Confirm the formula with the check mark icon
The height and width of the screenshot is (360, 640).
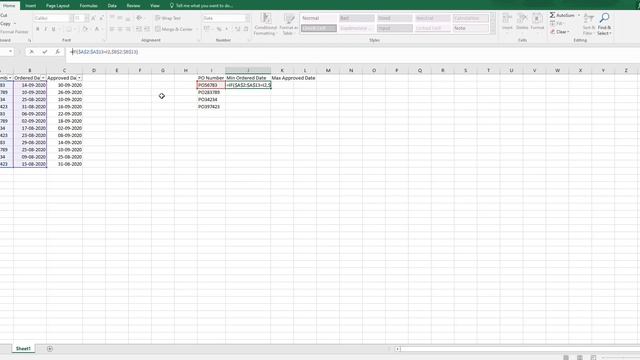pos(44,52)
